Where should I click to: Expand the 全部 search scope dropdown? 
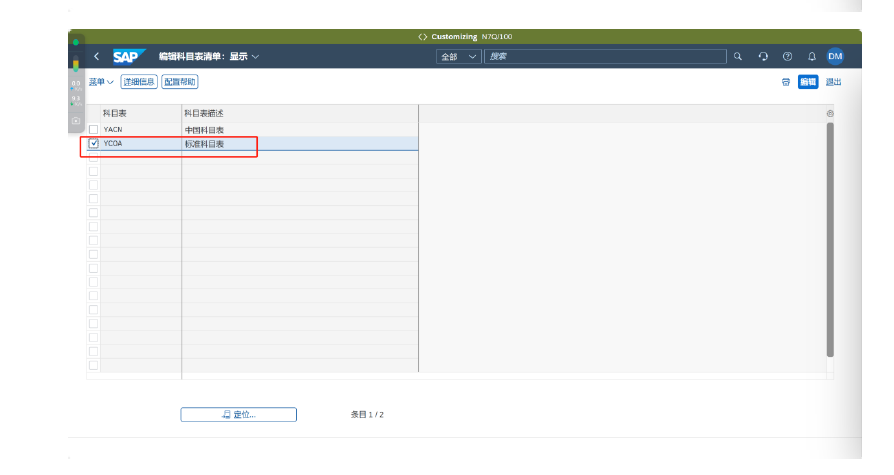pos(459,57)
